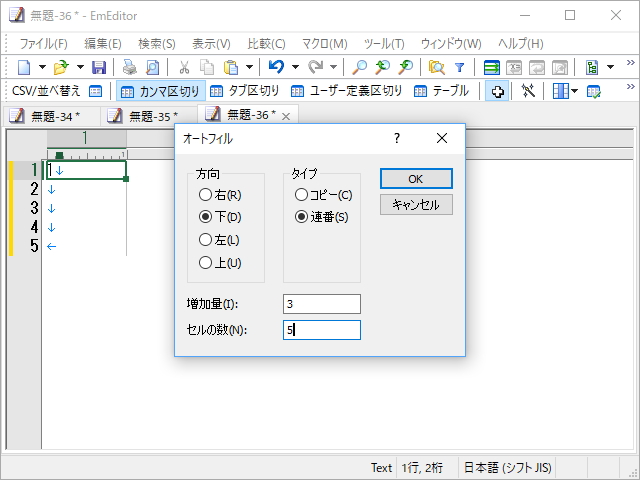Click the green Wrap lines icon

pos(491,67)
